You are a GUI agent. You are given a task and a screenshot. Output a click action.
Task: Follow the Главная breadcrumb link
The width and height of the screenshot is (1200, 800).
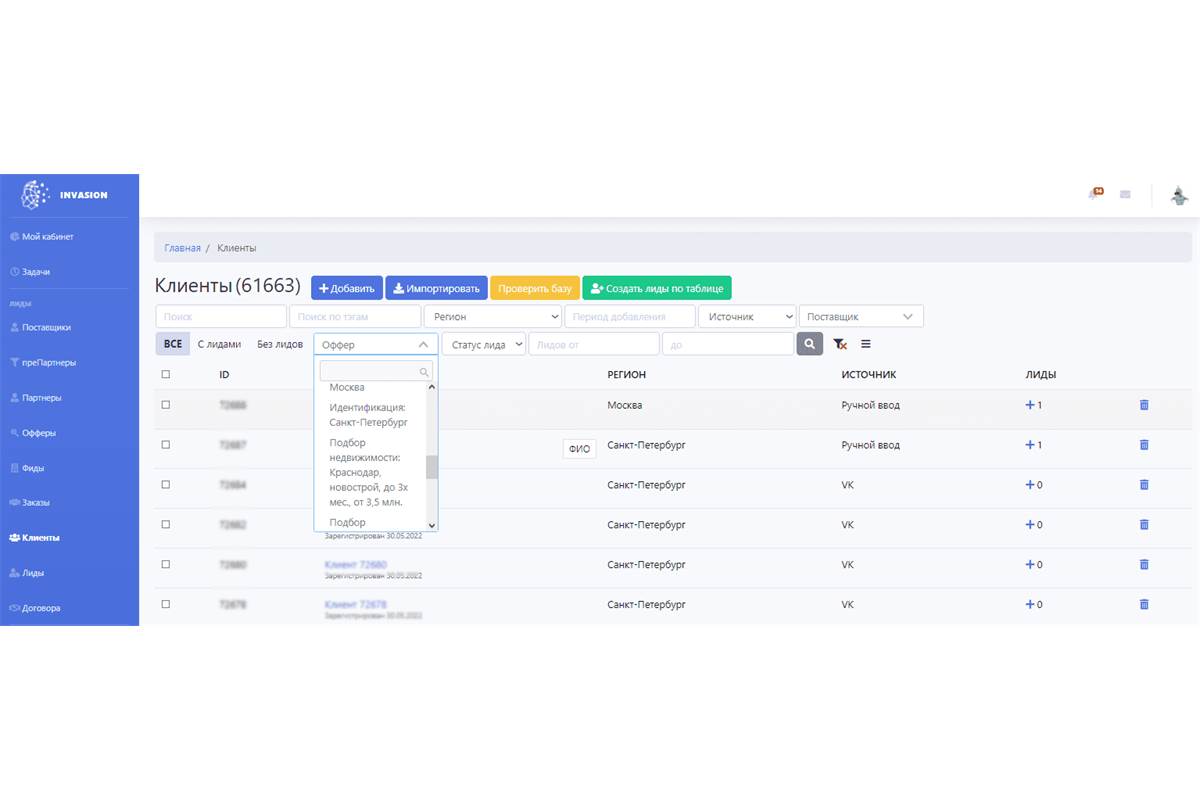click(182, 248)
